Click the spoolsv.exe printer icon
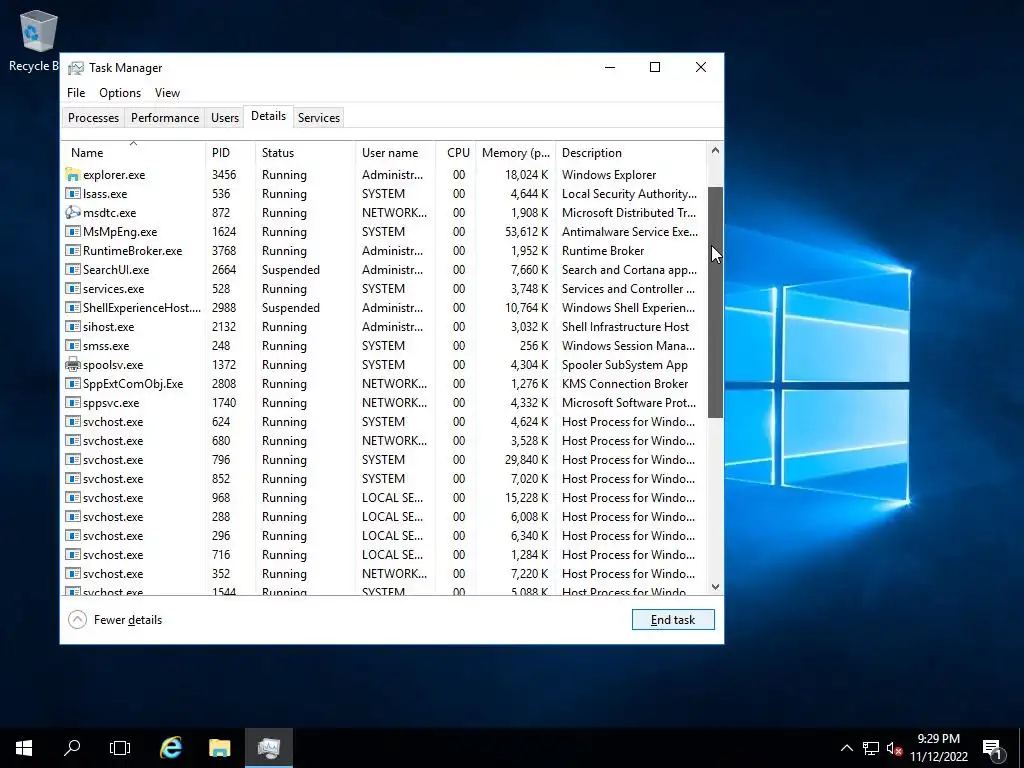 72,364
